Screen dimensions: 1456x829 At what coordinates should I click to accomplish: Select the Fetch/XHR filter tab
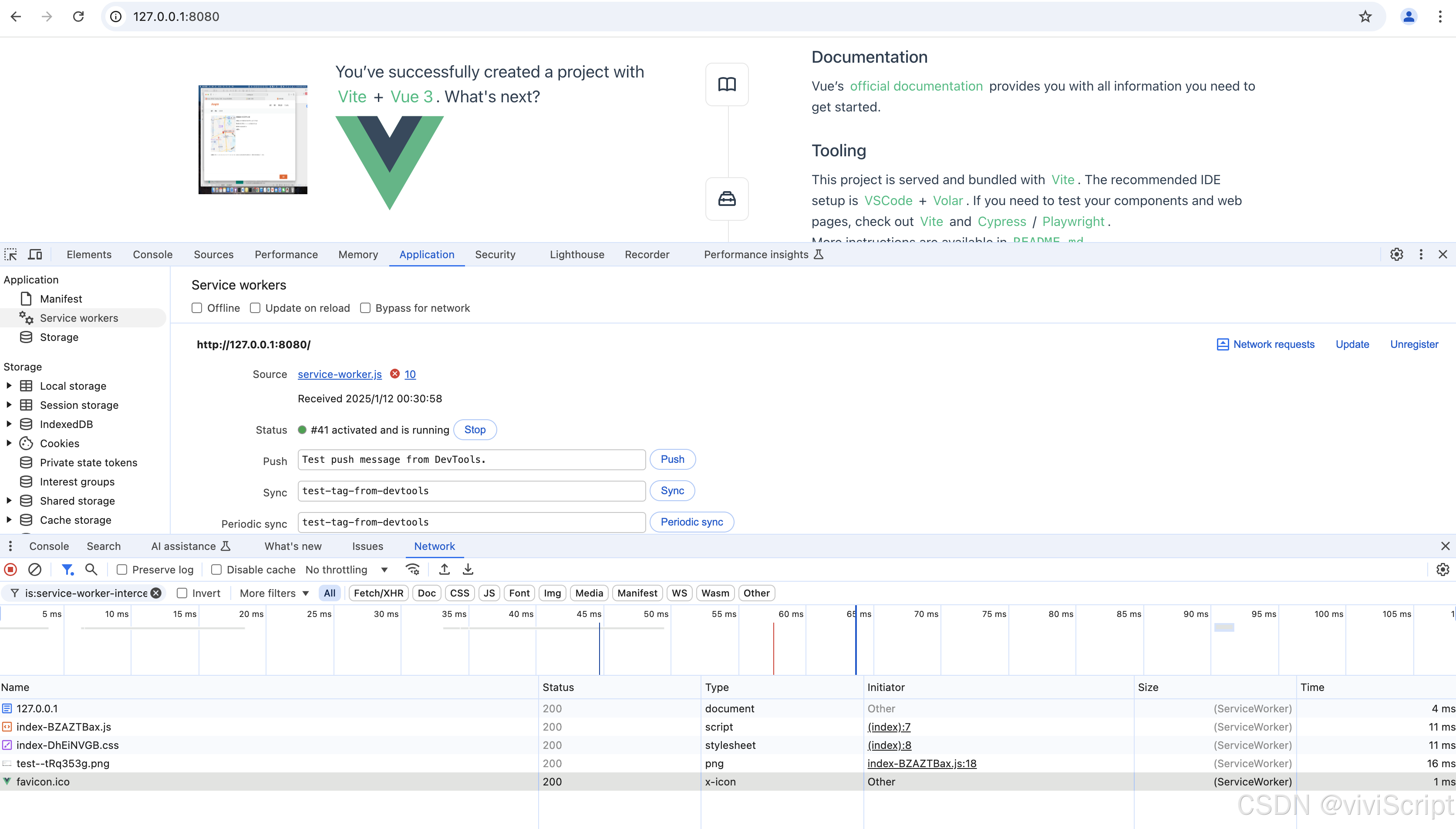point(378,593)
